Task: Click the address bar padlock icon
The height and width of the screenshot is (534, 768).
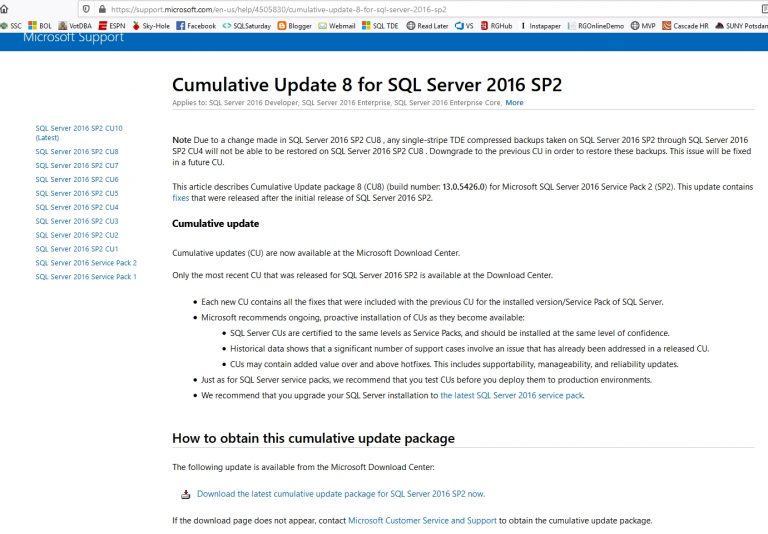Action: [103, 9]
